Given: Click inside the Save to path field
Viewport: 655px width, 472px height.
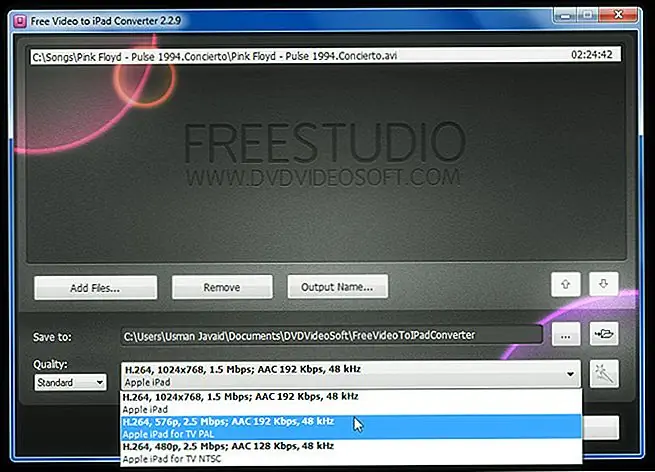Looking at the screenshot, I should pyautogui.click(x=330, y=335).
